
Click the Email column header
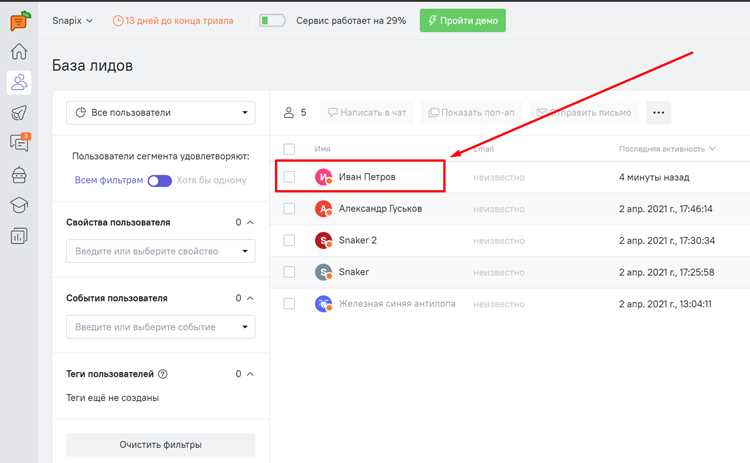(484, 149)
